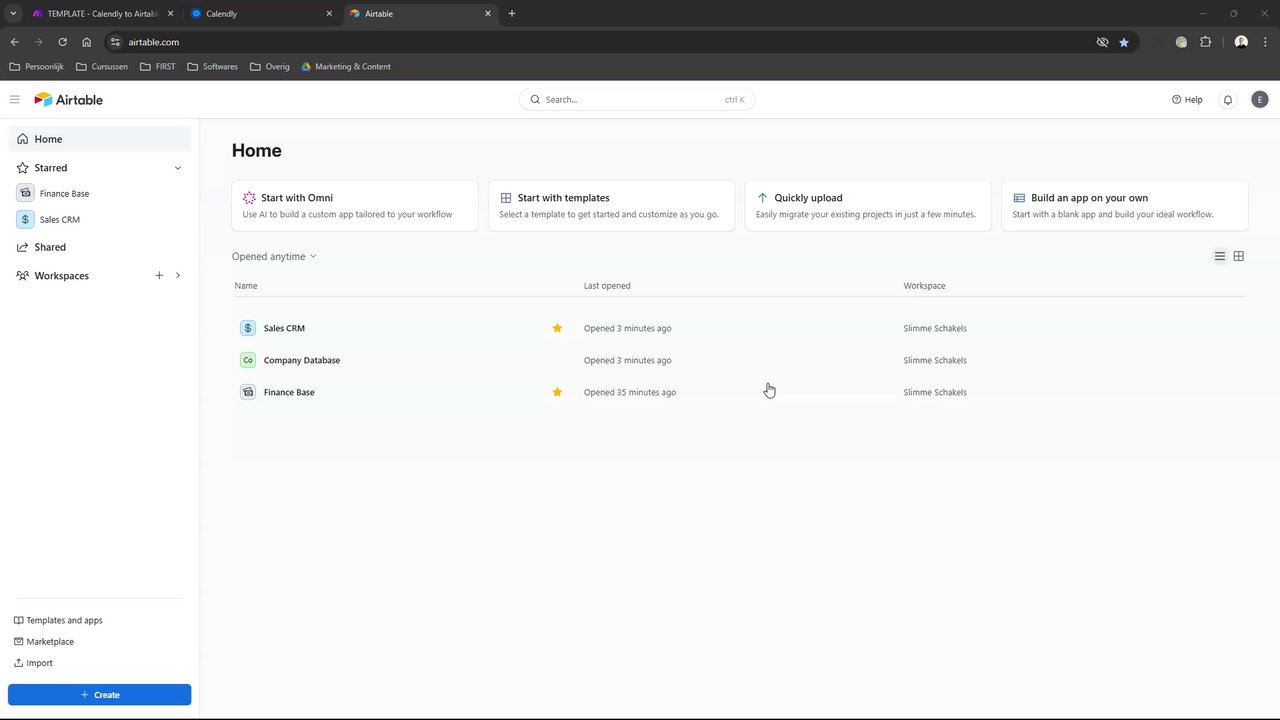Viewport: 1280px width, 720px height.
Task: Click Company Database Co icon
Action: click(x=248, y=360)
